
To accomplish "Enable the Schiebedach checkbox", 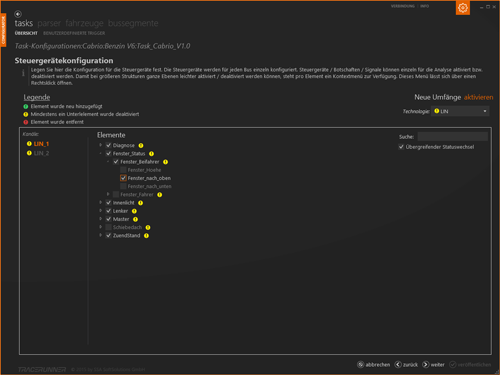I will click(x=108, y=227).
